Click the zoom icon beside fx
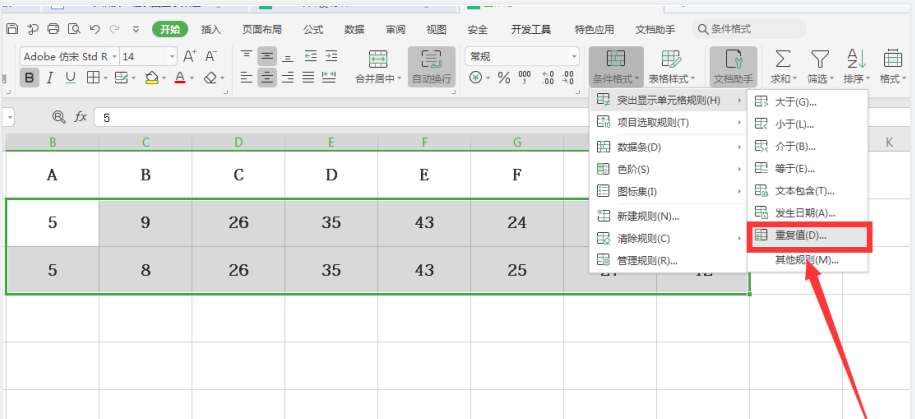915x419 pixels. point(59,117)
